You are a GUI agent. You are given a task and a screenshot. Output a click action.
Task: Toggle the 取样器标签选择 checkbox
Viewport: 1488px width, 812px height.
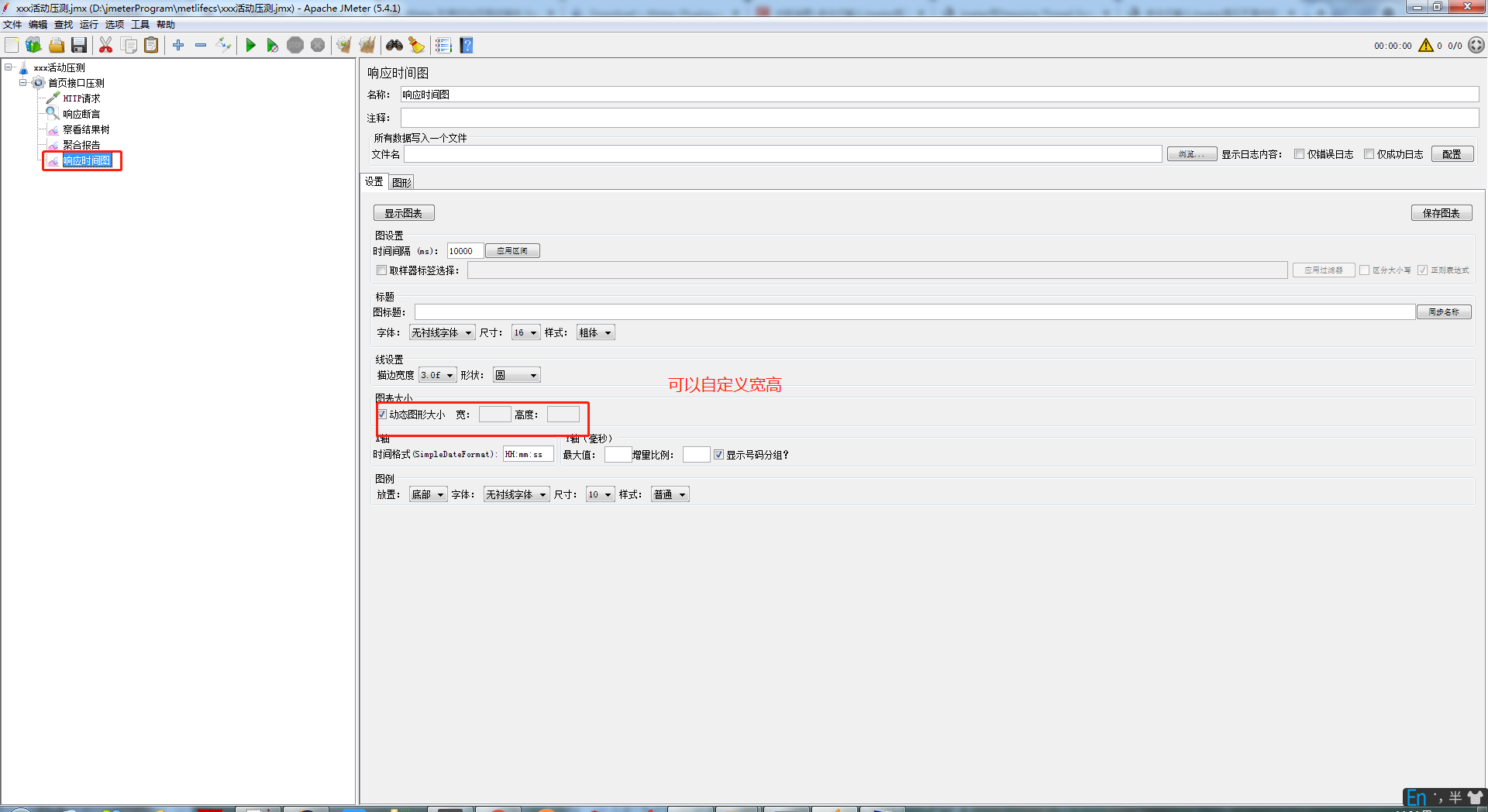click(x=381, y=270)
